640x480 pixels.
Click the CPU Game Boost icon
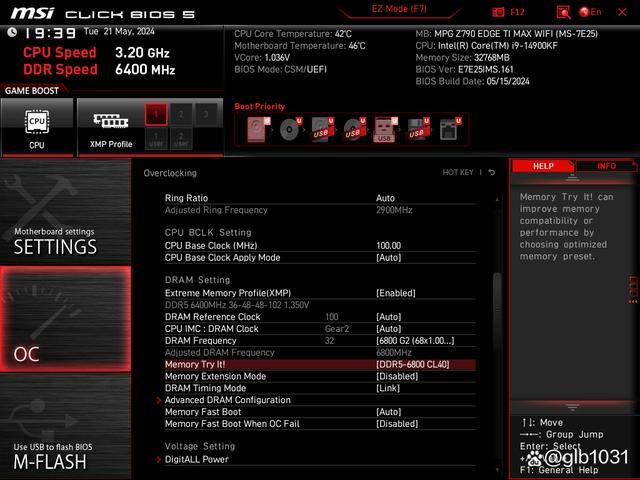[36, 125]
